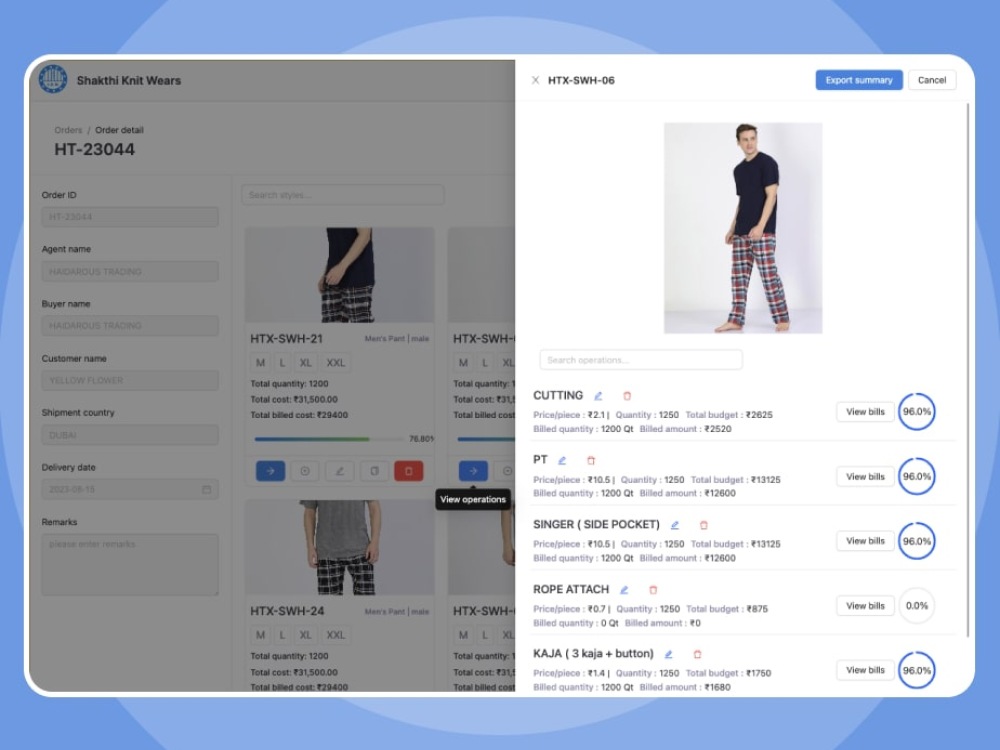
Task: Click HTX-SWH-21 progress bar
Action: pyautogui.click(x=328, y=439)
